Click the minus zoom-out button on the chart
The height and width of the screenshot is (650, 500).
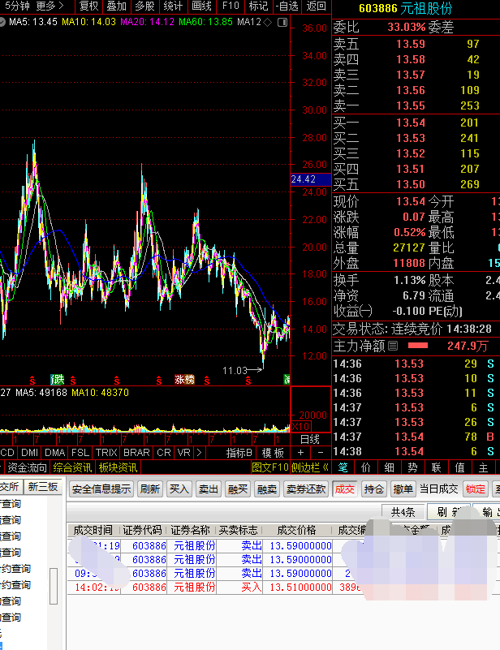pyautogui.click(x=320, y=453)
